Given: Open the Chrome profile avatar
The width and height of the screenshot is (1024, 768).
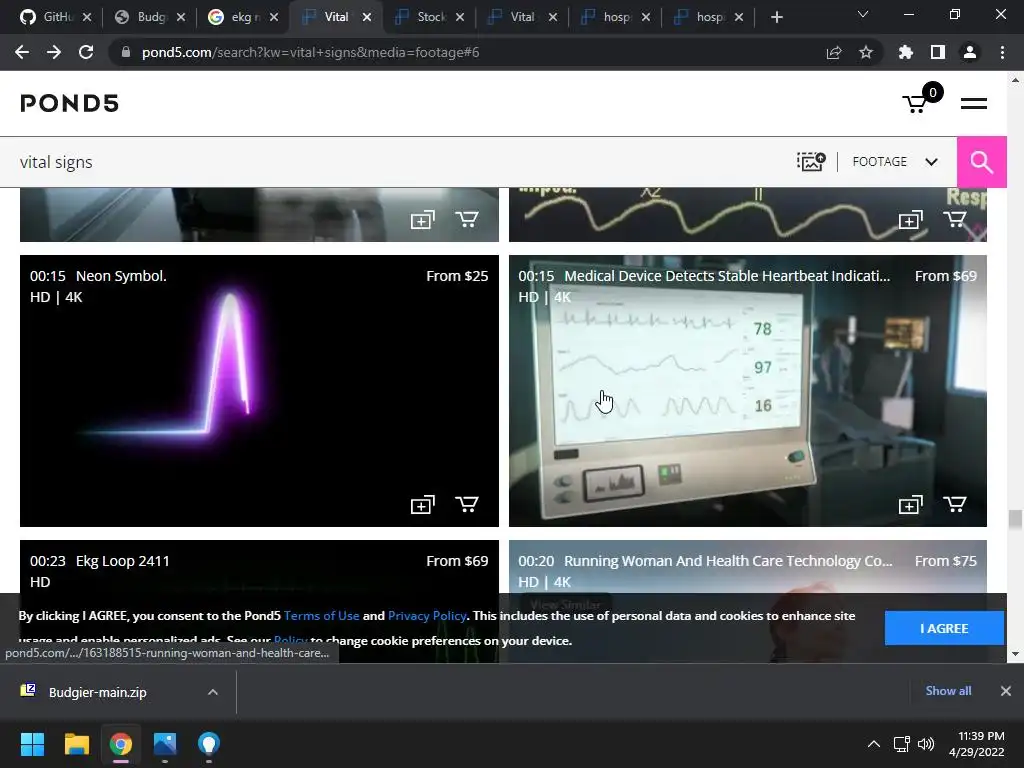Looking at the screenshot, I should [970, 52].
